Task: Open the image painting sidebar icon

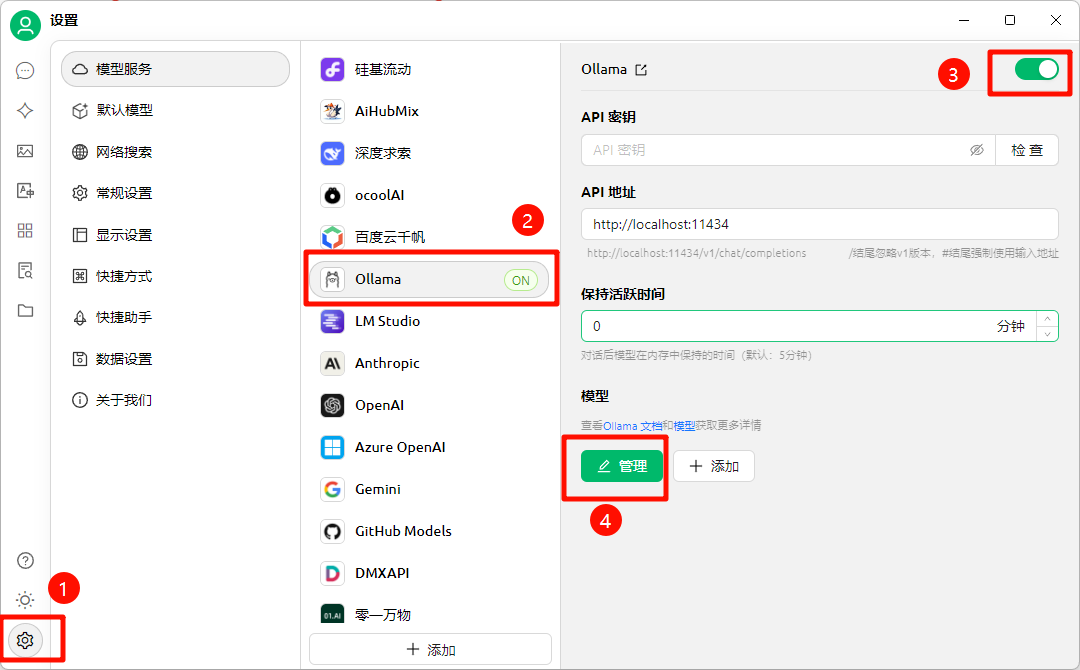Action: 25,151
